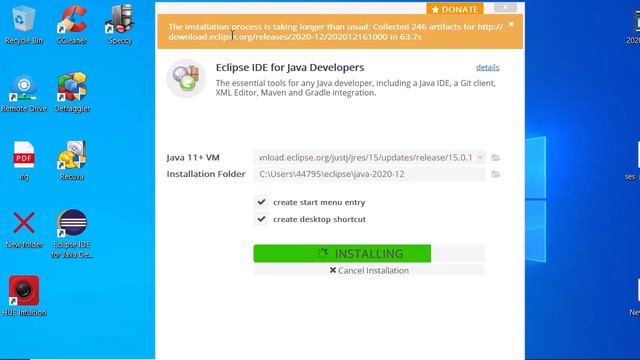This screenshot has height=360, width=640.
Task: Click the Installation Folder path field
Action: 369,174
